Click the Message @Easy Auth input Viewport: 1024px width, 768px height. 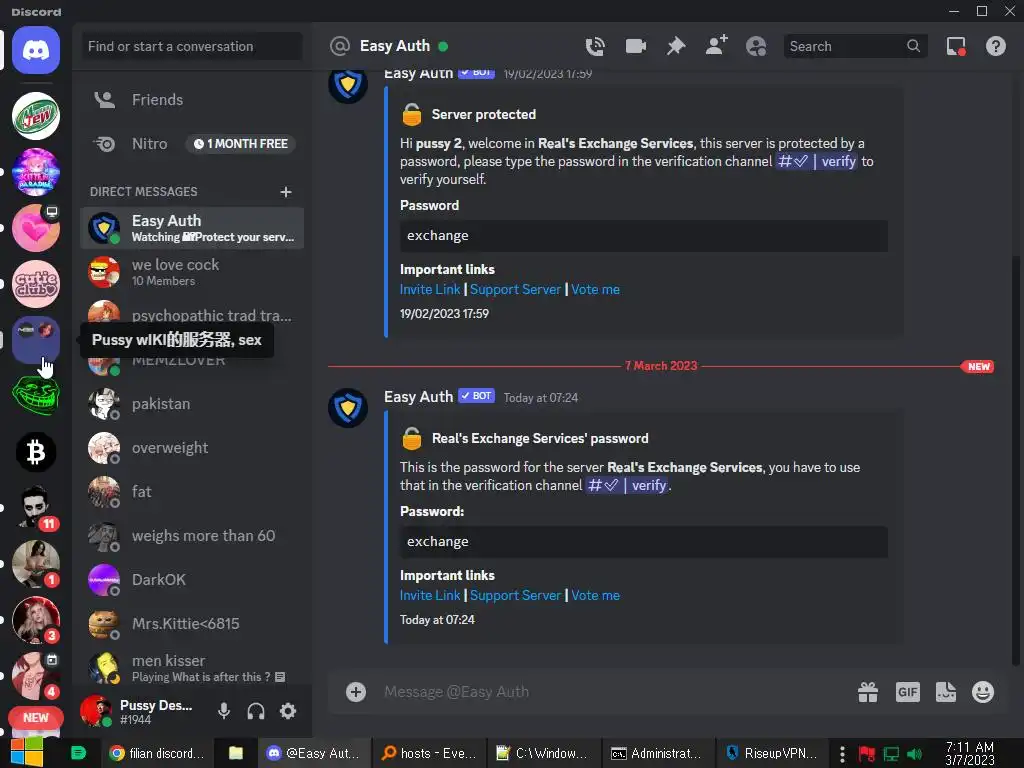pos(614,692)
